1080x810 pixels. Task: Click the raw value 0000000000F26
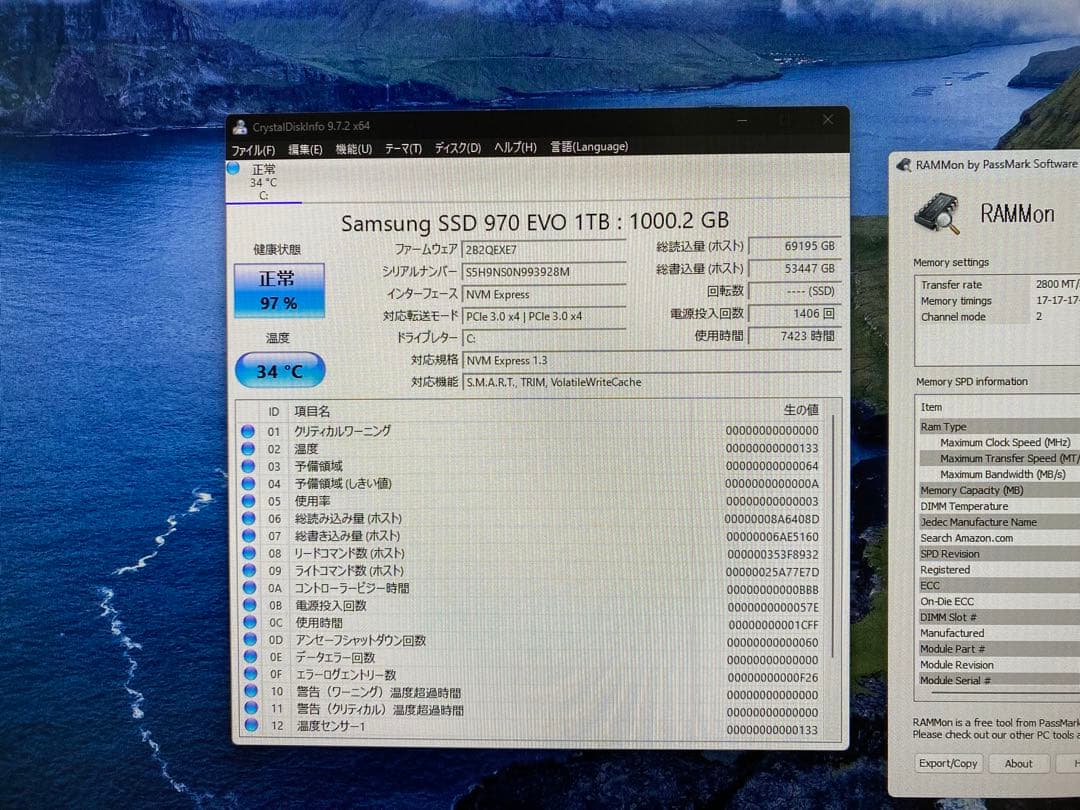coord(773,678)
